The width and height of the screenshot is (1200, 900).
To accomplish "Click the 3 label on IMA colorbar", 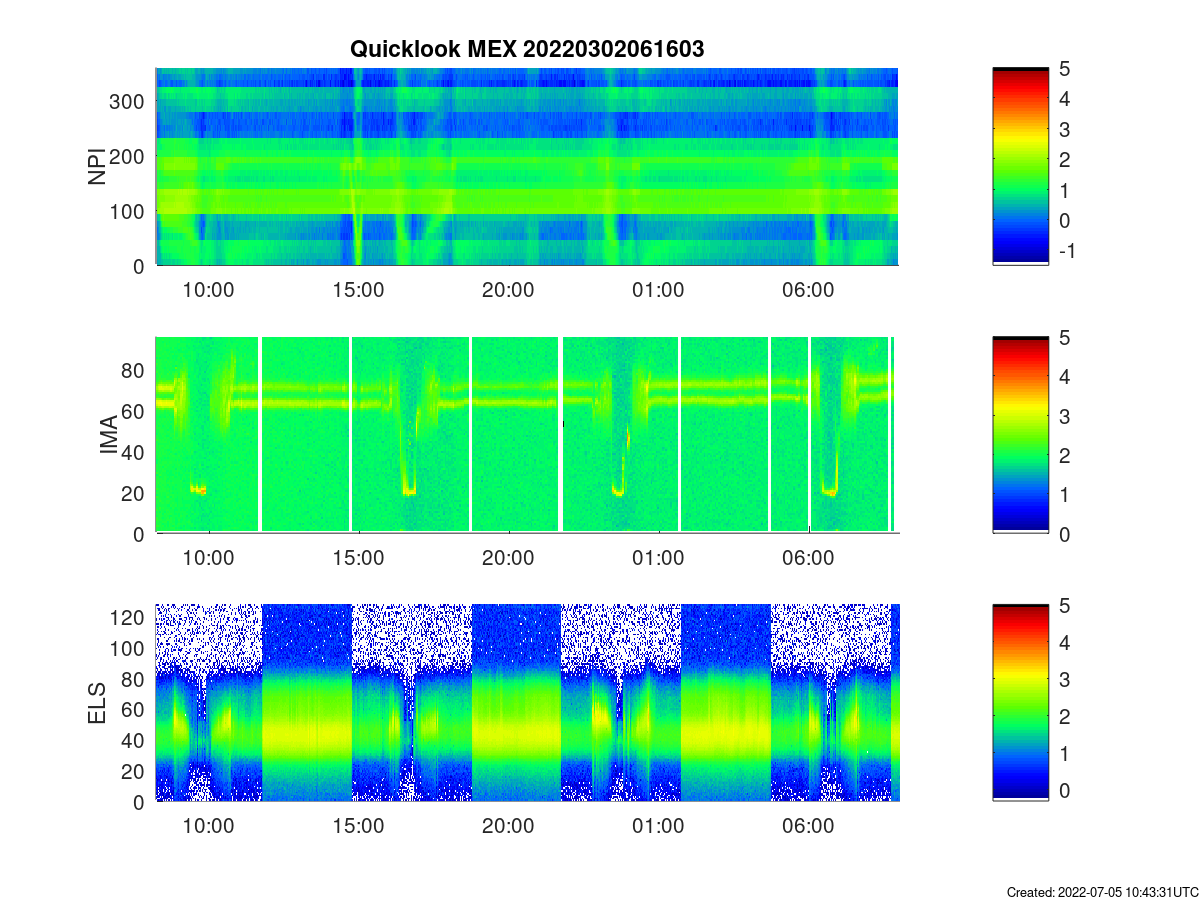I will [1064, 416].
